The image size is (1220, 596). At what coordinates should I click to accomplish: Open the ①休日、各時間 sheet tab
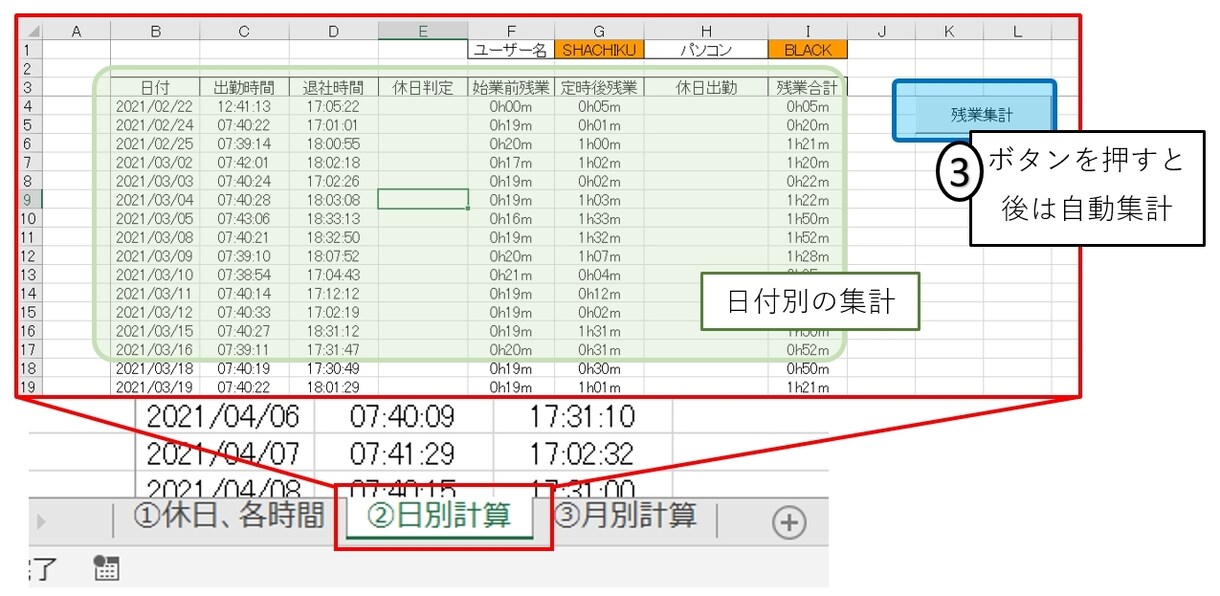pos(229,518)
